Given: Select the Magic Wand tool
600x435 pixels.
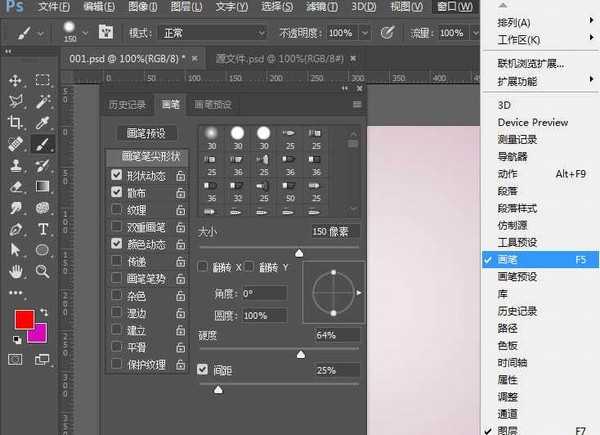Looking at the screenshot, I should pyautogui.click(x=43, y=101).
